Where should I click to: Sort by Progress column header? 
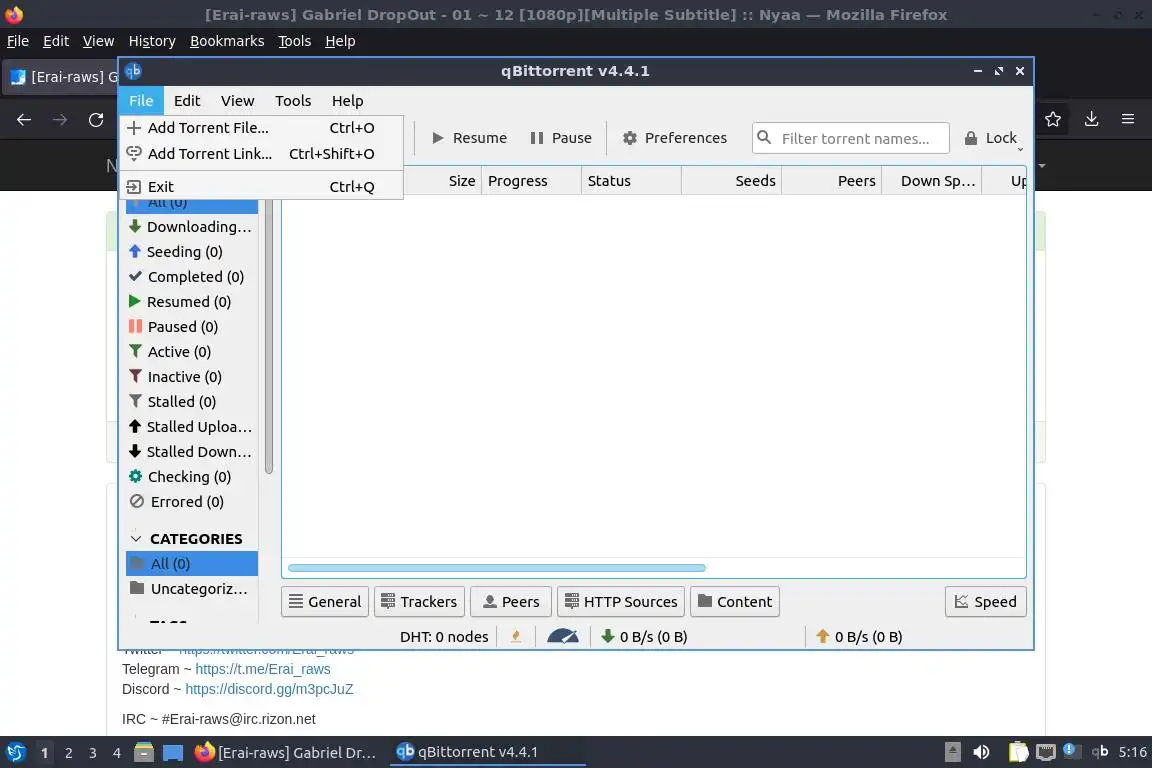click(x=531, y=181)
